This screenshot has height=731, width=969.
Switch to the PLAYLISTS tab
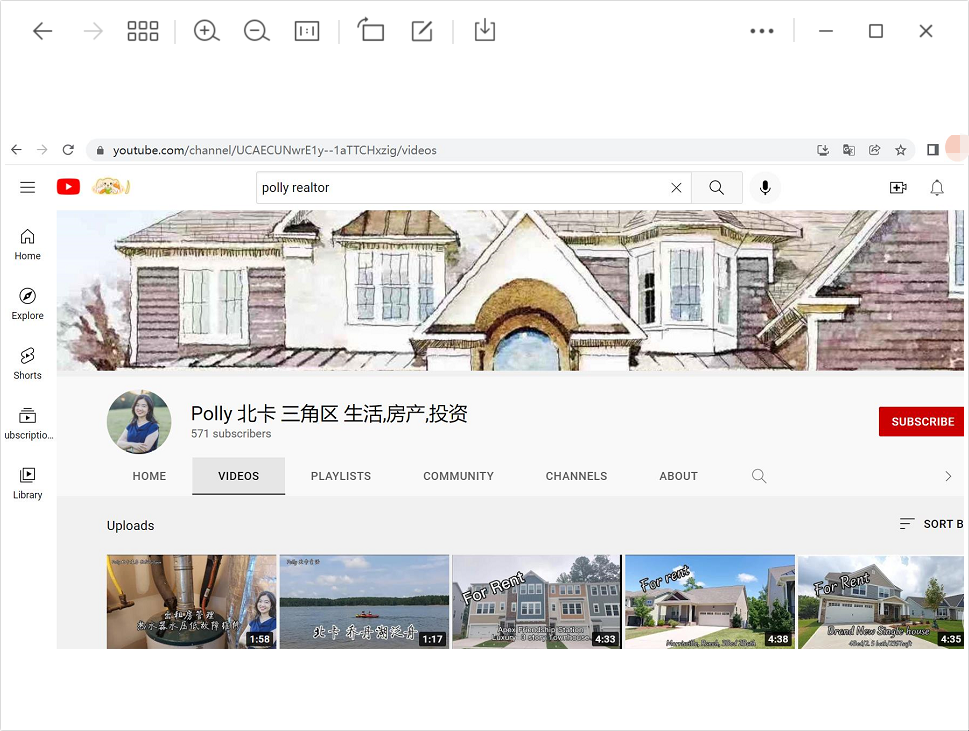point(341,476)
